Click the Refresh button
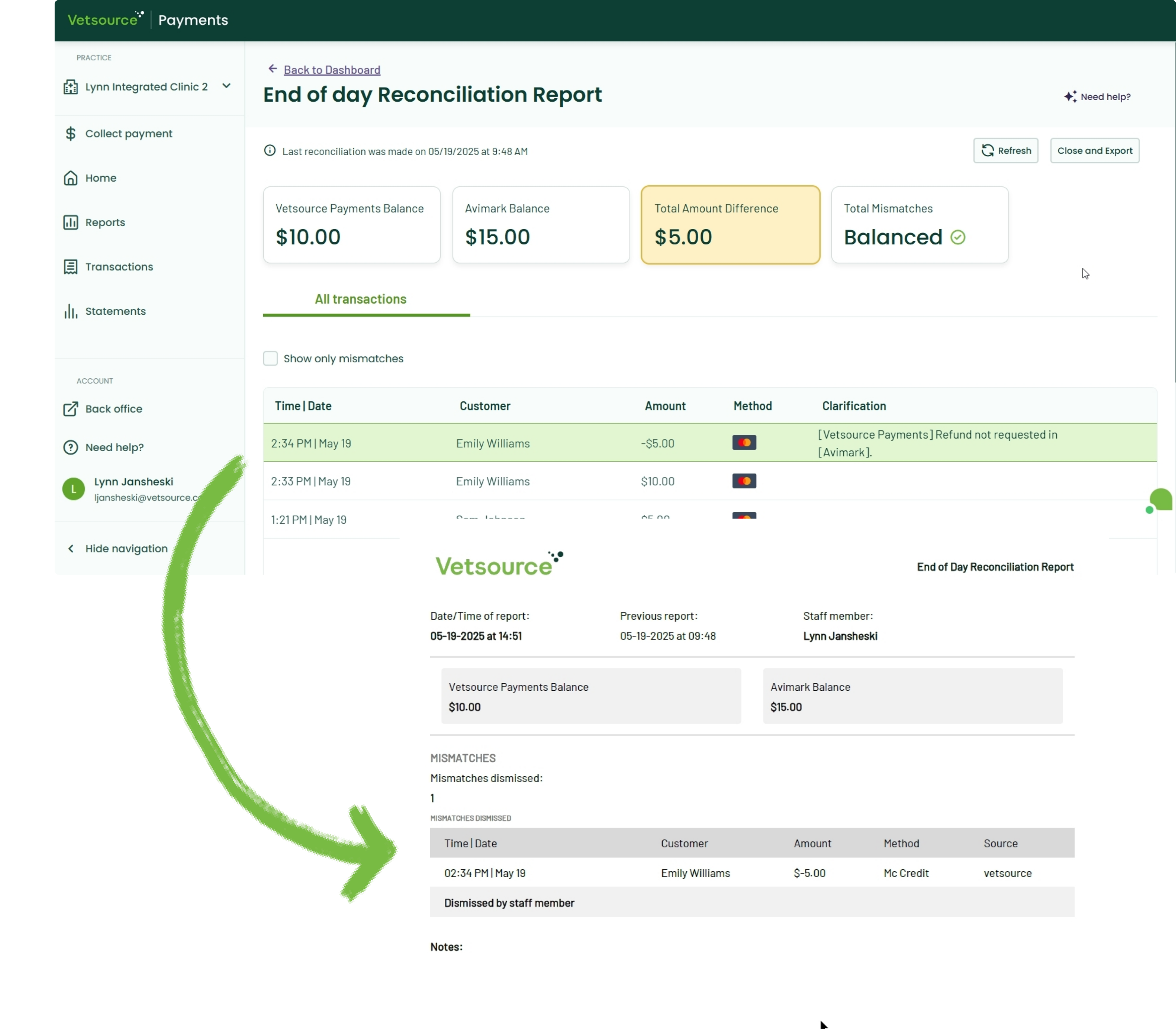Image resolution: width=1176 pixels, height=1029 pixels. (1006, 151)
